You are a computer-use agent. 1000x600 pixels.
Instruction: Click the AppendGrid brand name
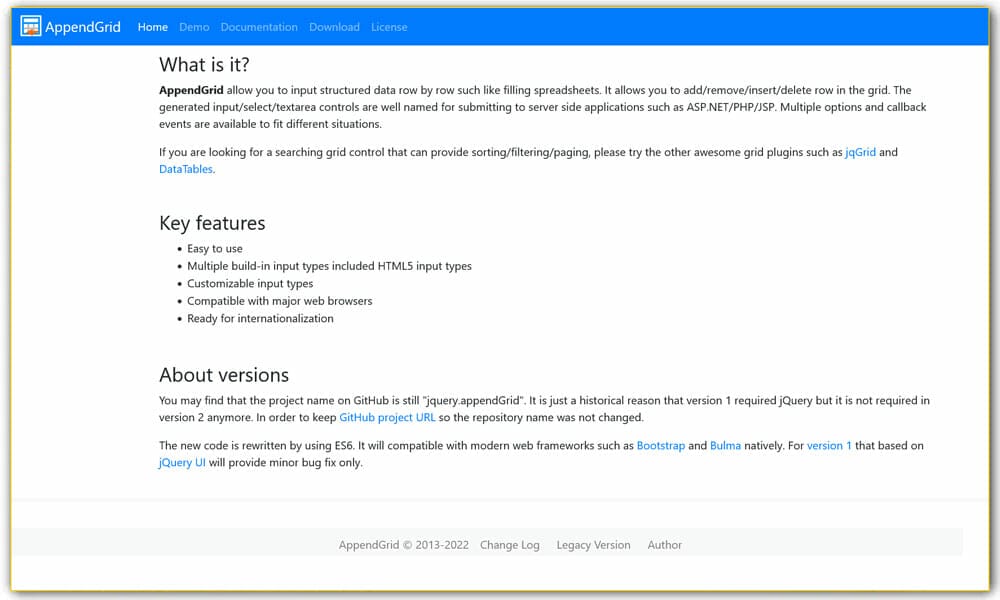pyautogui.click(x=83, y=27)
